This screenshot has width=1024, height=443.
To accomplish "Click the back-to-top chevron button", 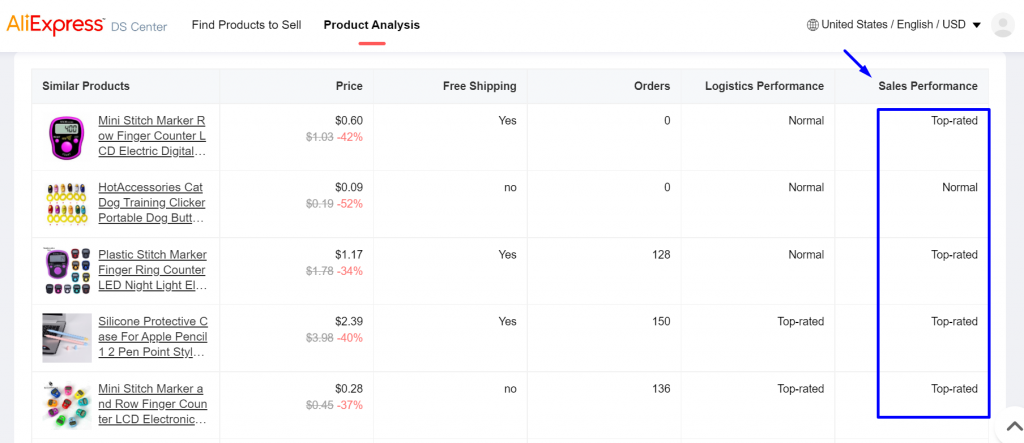I will click(1014, 427).
